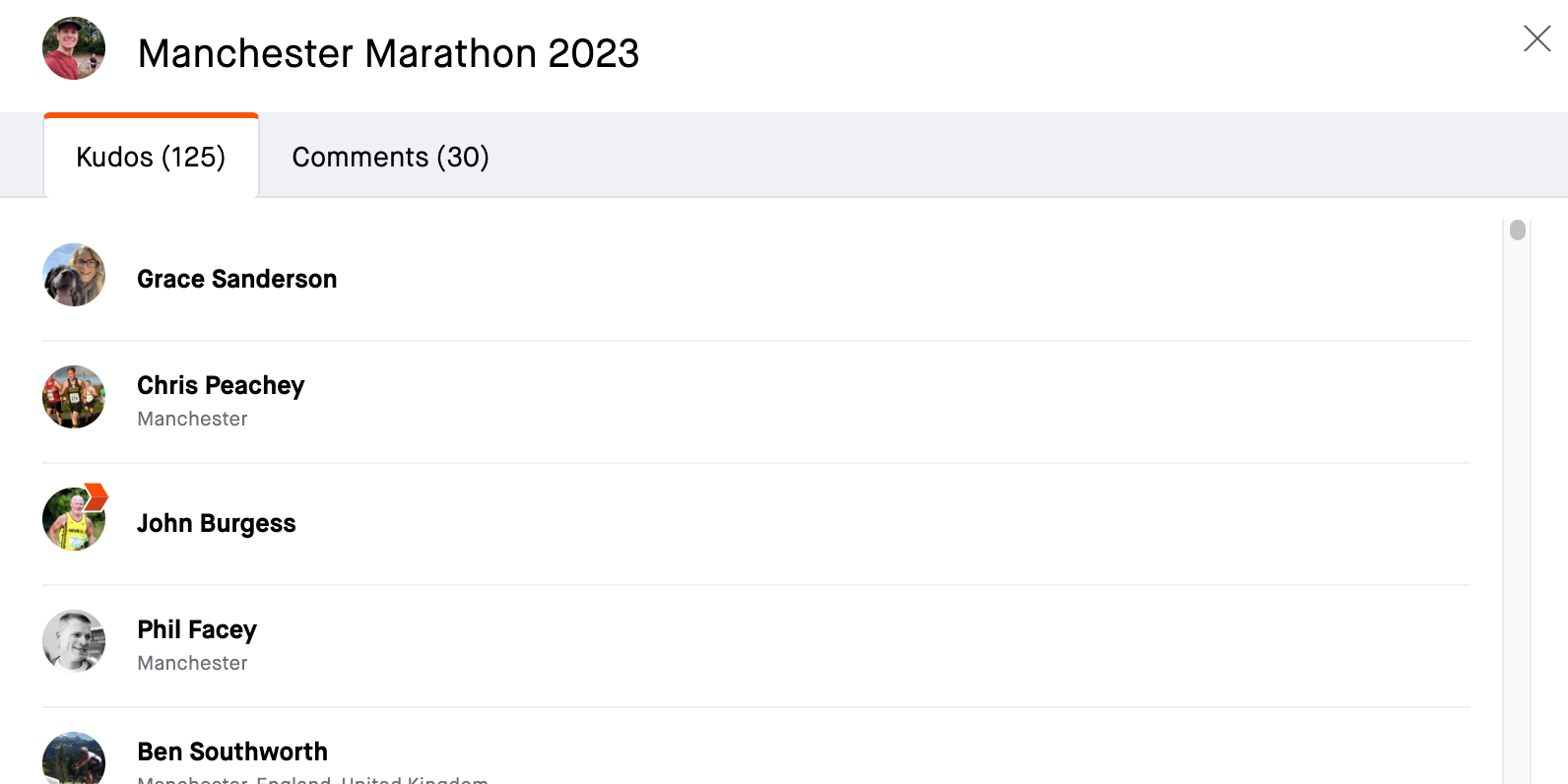
Task: Open Phil Facey's black-and-white avatar
Action: tap(74, 641)
